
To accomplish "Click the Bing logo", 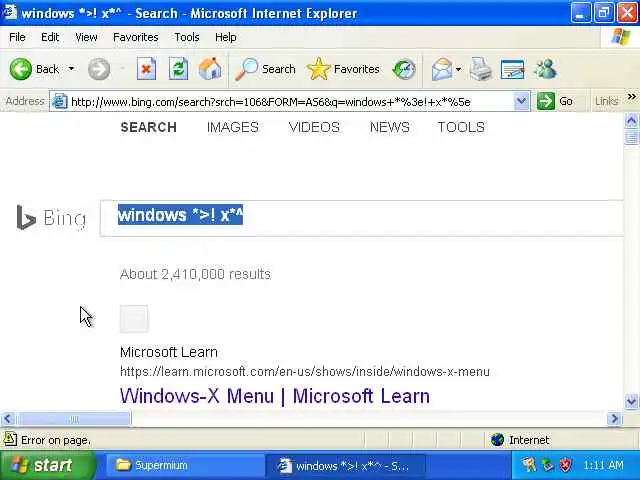I will (51, 218).
